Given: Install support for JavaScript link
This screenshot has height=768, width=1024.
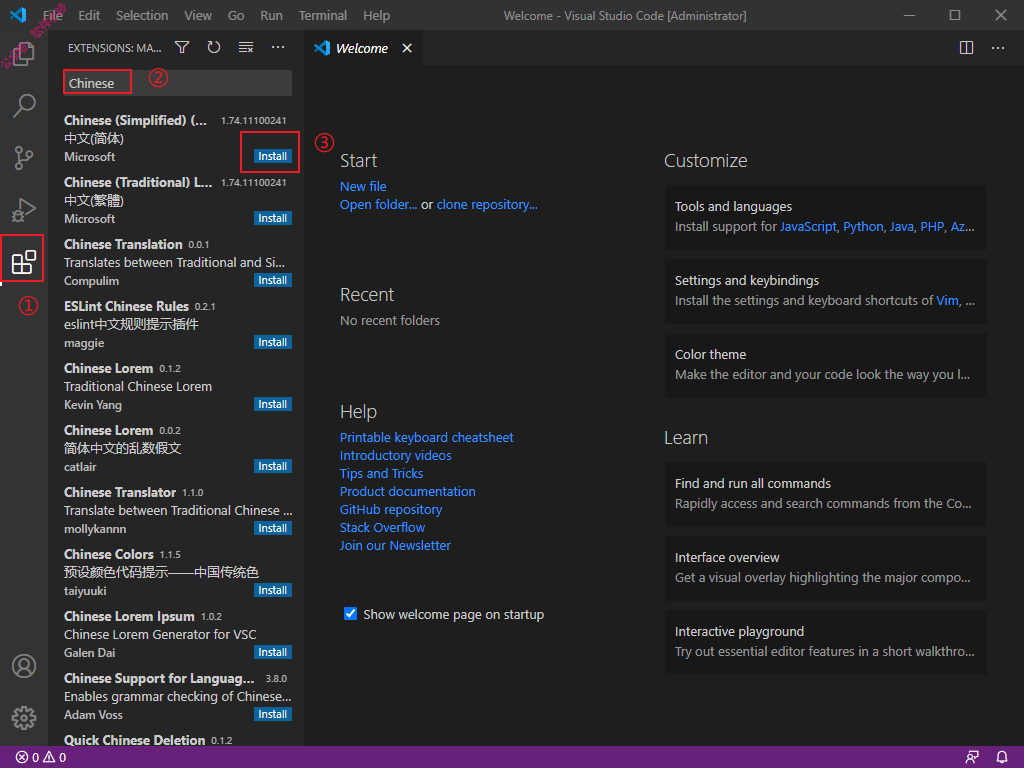Looking at the screenshot, I should pyautogui.click(x=808, y=227).
